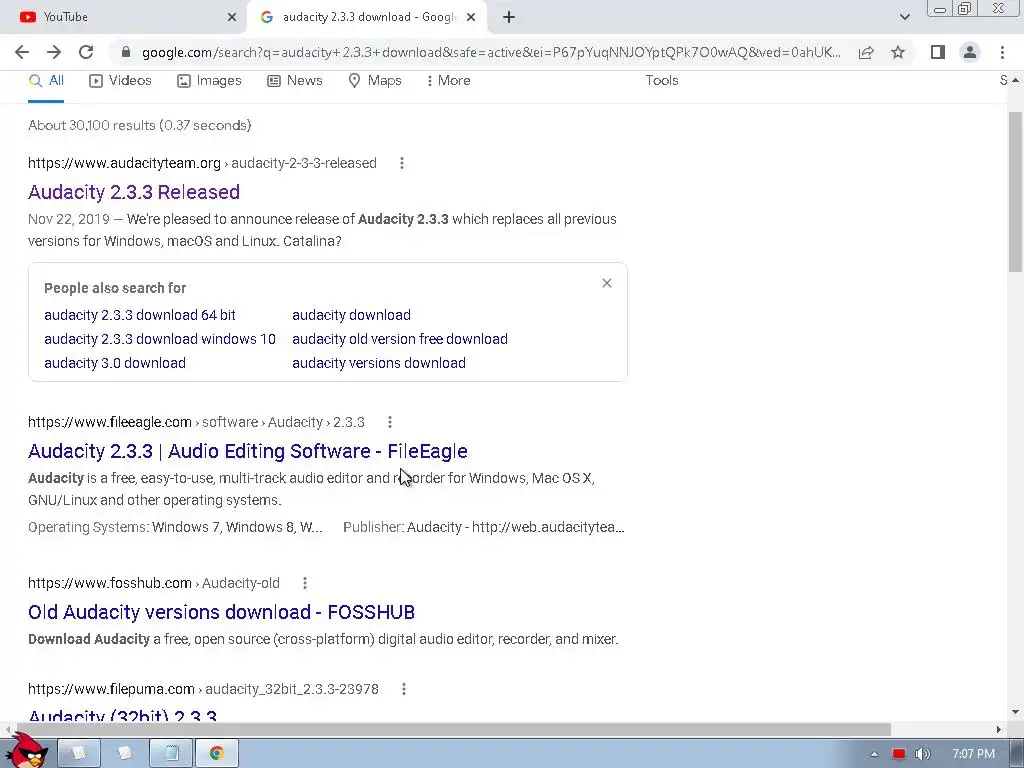Select the audacity 2.3.3 download tab

[368, 17]
